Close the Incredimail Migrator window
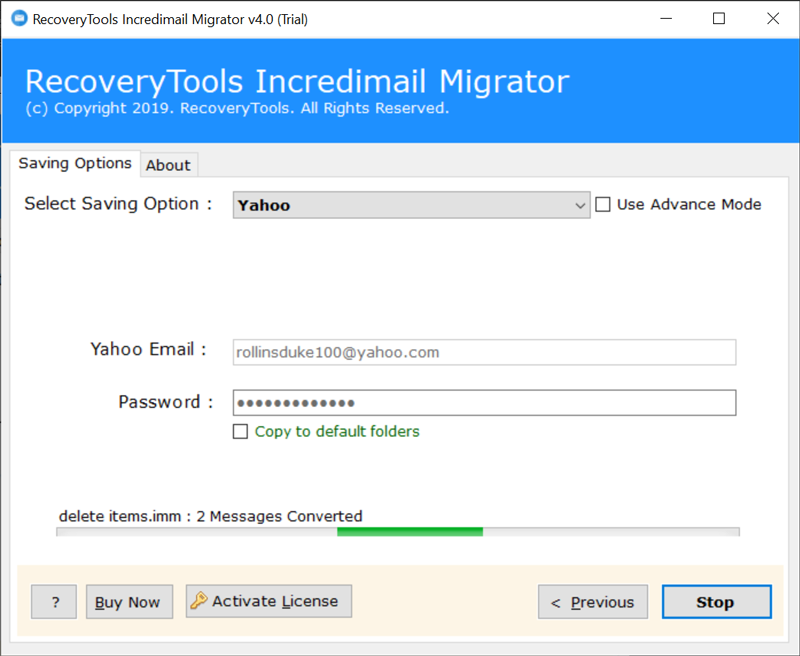The image size is (800, 656). tap(773, 19)
